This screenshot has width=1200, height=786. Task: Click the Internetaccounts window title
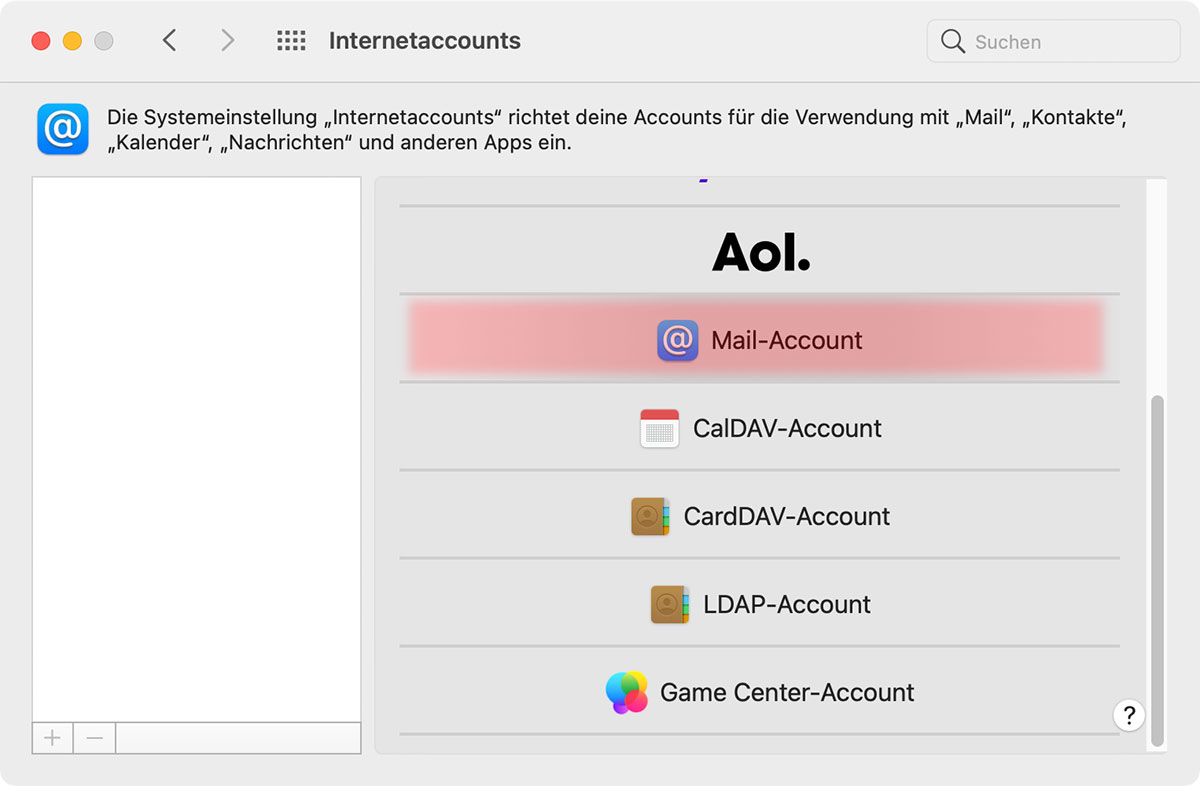point(425,41)
